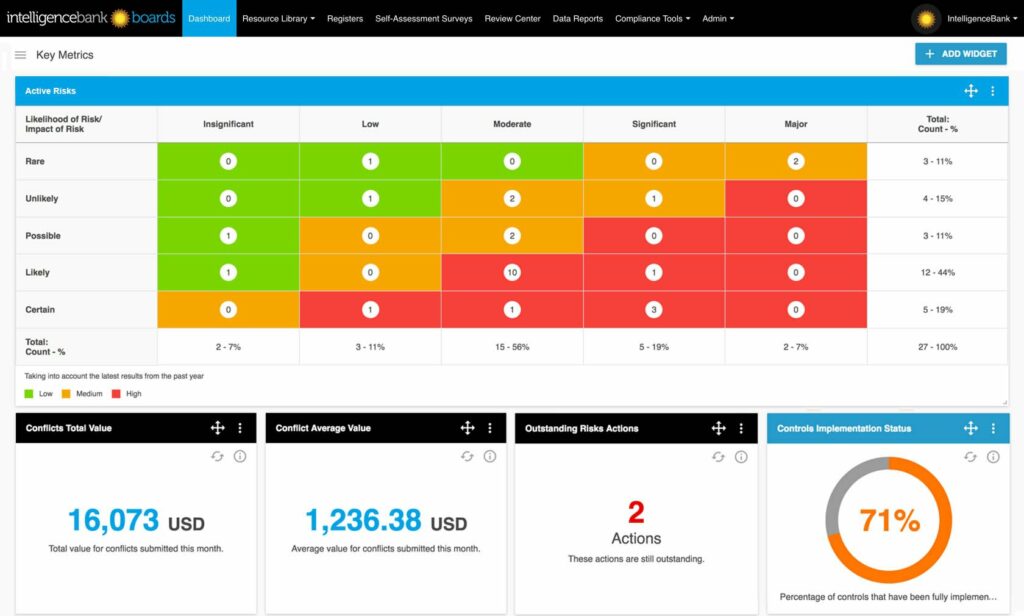Click the ADD WIDGET button
The height and width of the screenshot is (616, 1024).
(960, 54)
